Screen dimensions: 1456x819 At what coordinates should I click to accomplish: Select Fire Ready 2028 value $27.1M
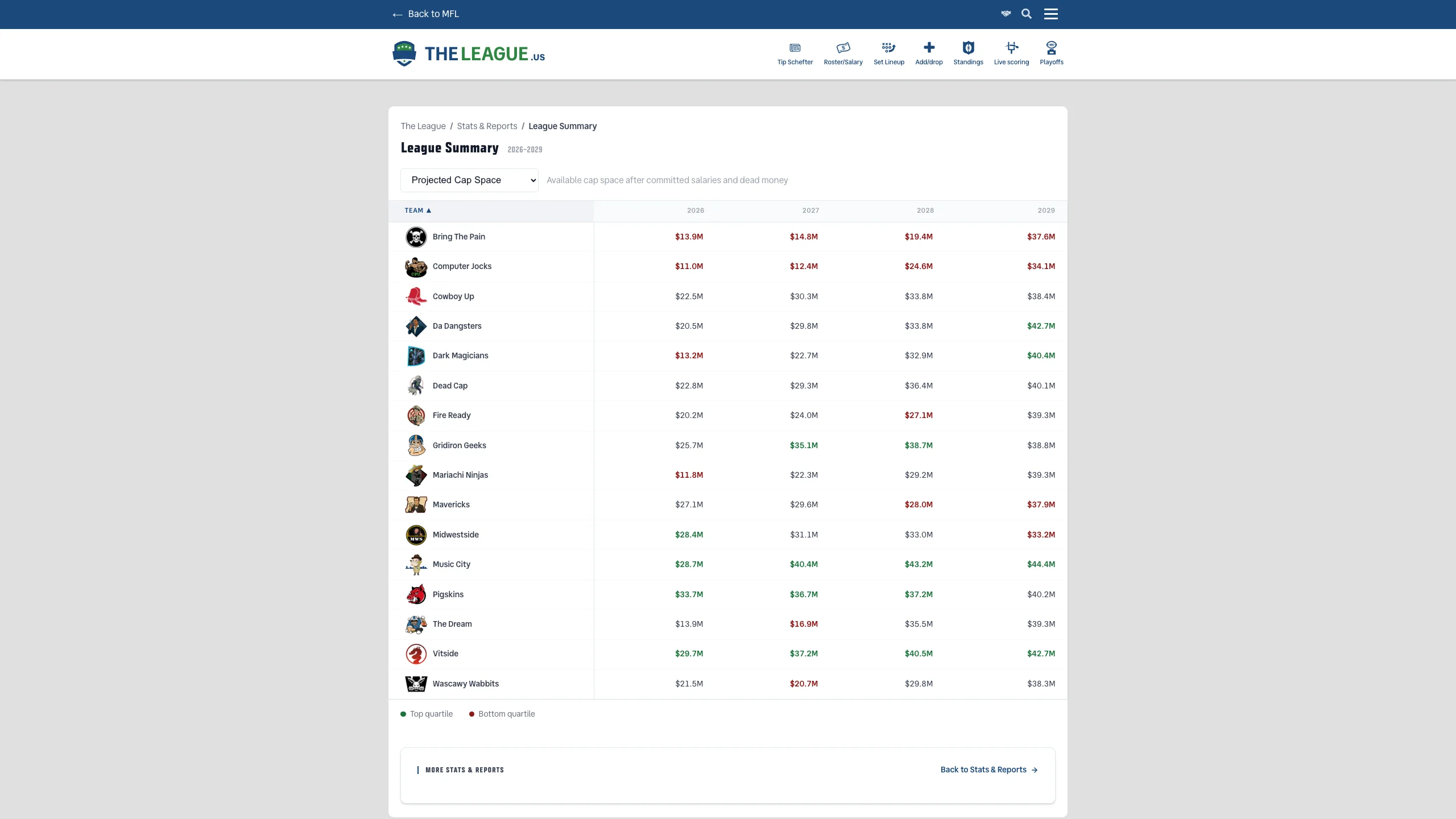tap(919, 415)
